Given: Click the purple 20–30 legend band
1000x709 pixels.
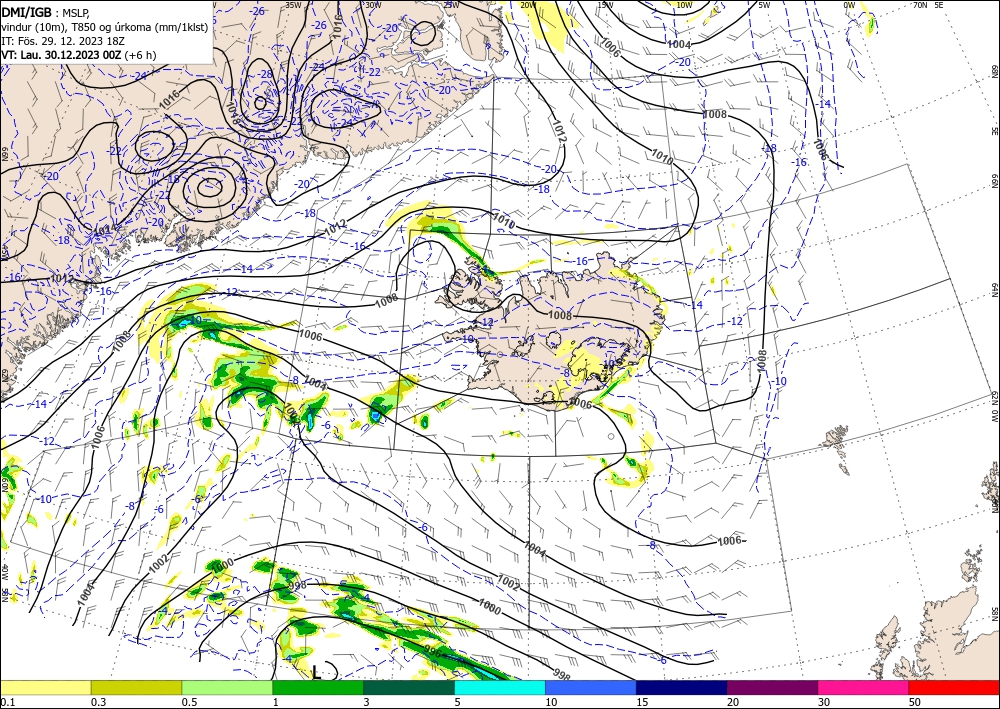Looking at the screenshot, I should [772, 687].
